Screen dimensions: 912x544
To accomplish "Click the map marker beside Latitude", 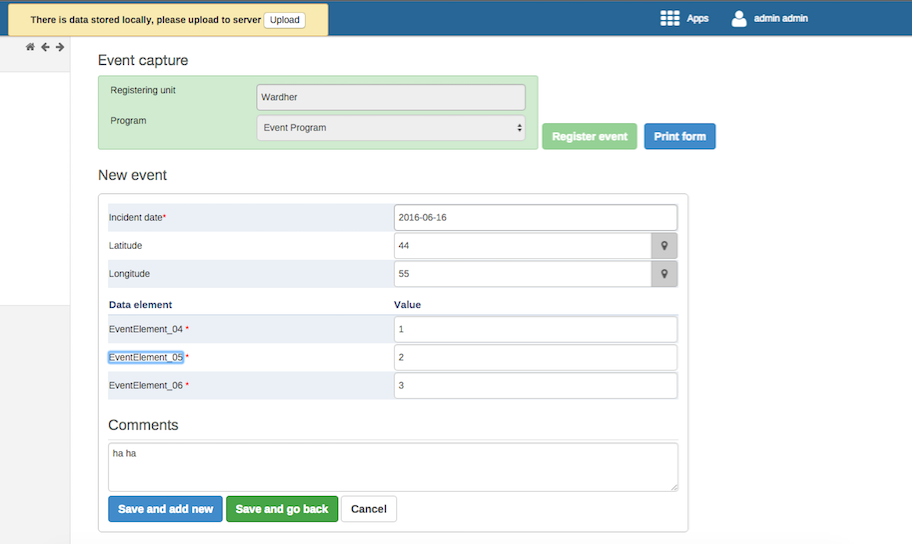I will (664, 246).
